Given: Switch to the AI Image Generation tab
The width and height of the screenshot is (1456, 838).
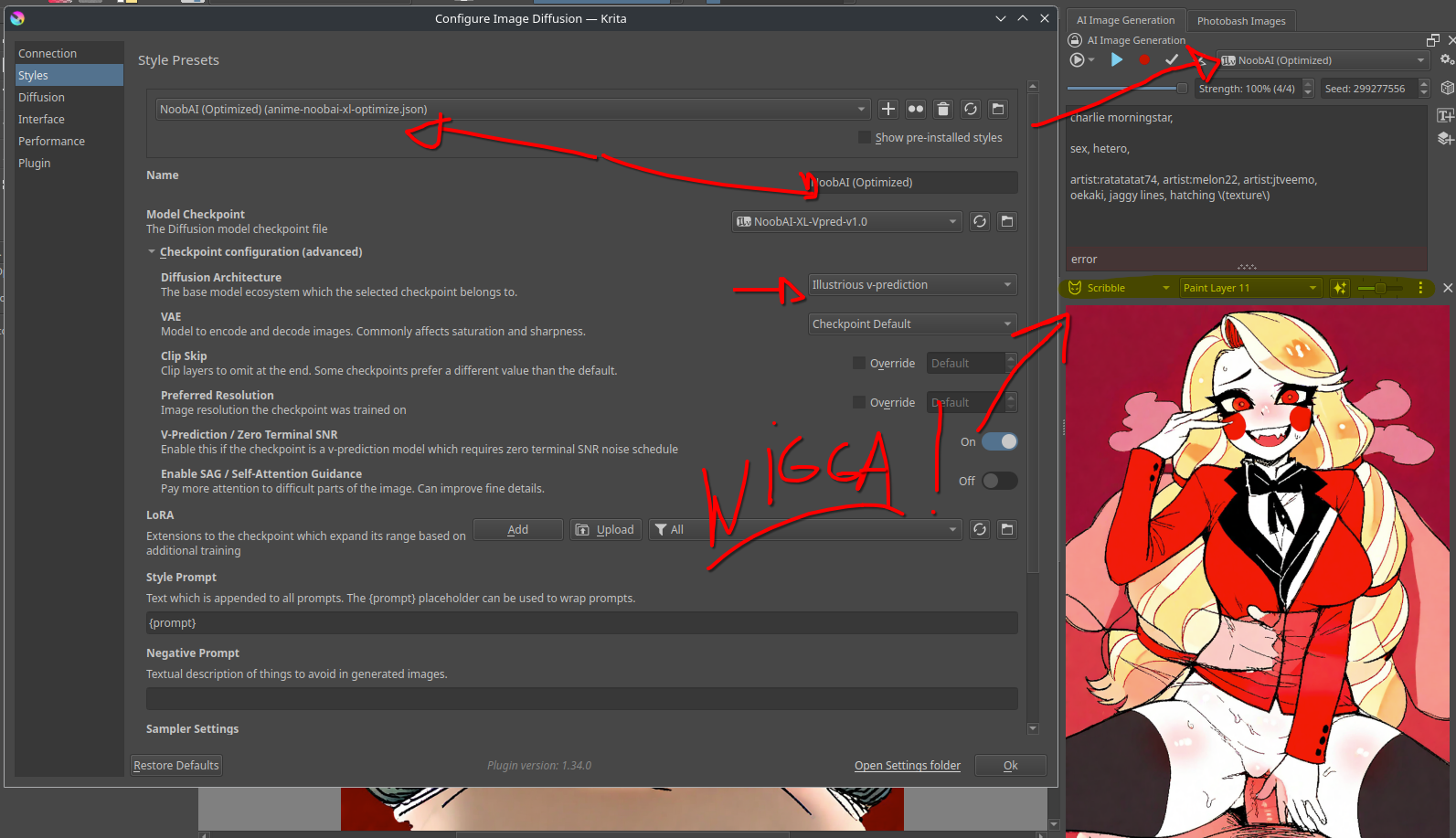Looking at the screenshot, I should tap(1125, 20).
